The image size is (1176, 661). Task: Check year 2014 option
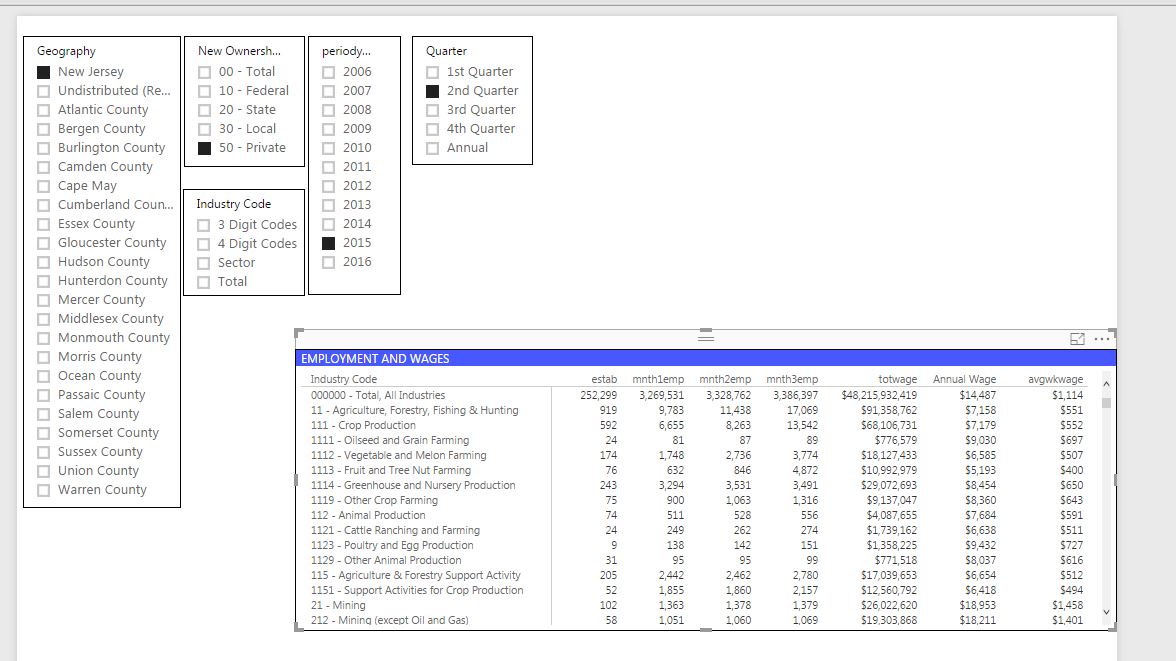click(x=328, y=224)
